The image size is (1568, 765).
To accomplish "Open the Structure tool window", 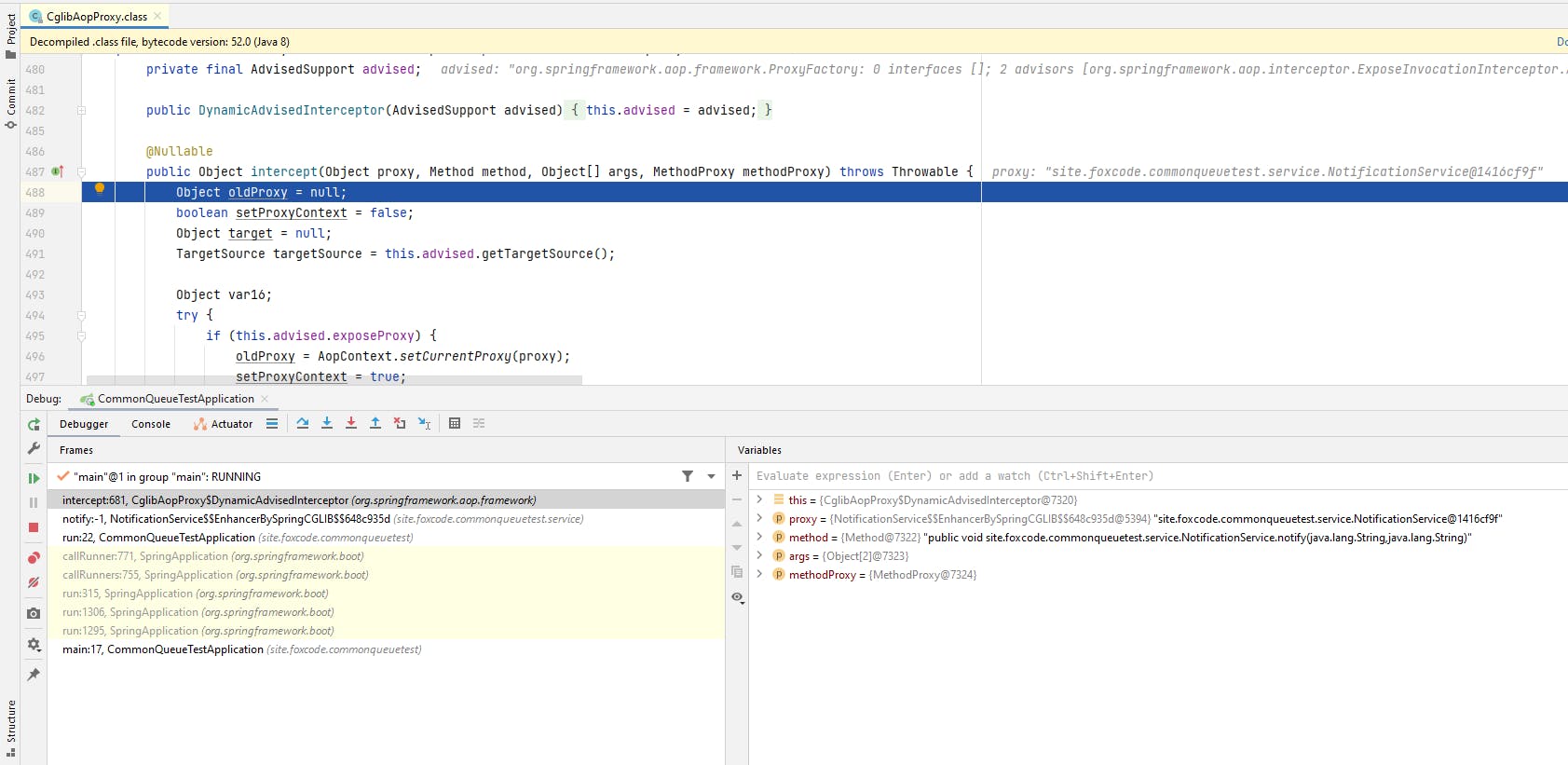I will pyautogui.click(x=11, y=728).
